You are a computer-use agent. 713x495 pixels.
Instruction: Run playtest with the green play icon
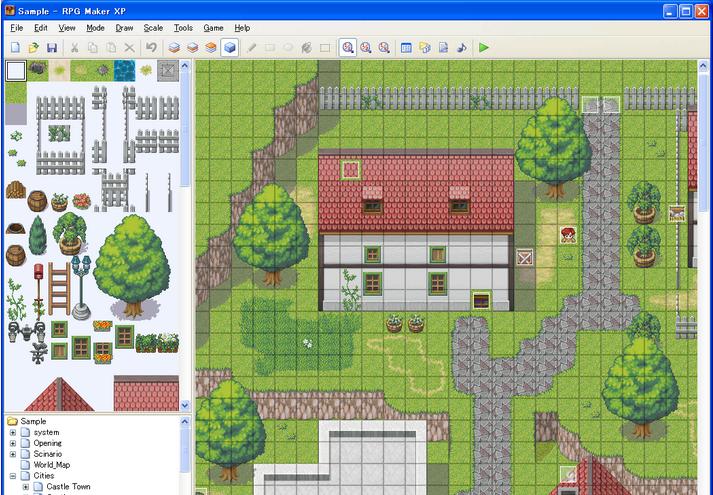[x=484, y=47]
